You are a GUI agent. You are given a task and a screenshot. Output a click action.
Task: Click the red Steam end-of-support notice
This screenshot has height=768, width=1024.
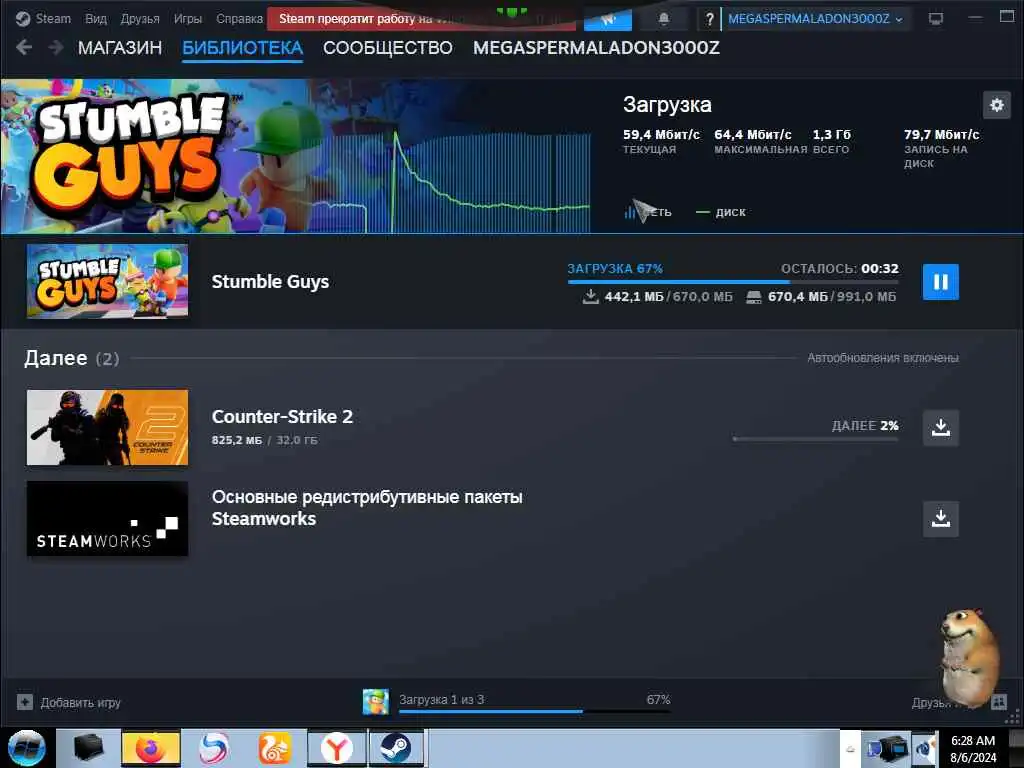(x=421, y=19)
